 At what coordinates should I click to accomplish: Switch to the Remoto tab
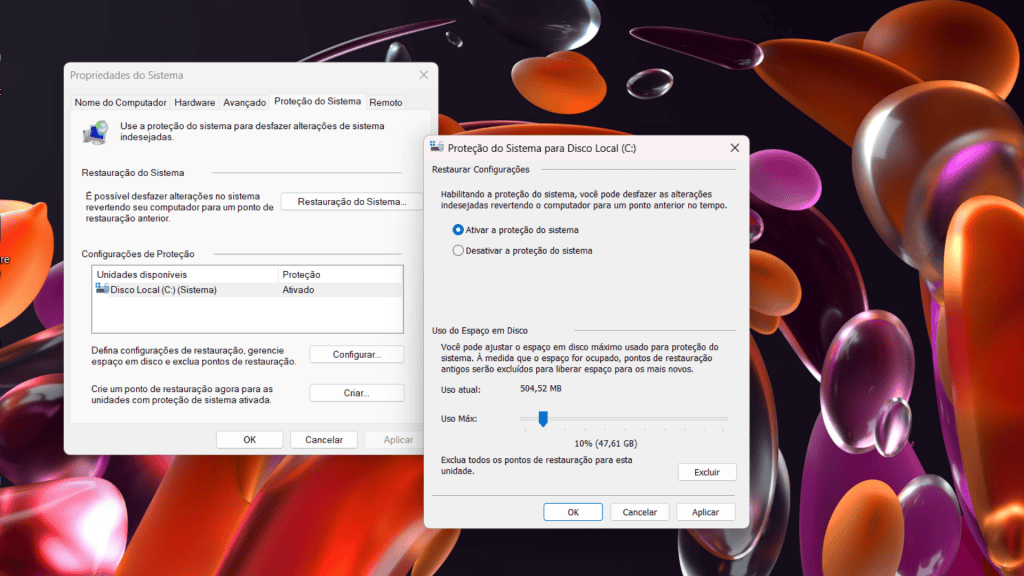coord(386,102)
